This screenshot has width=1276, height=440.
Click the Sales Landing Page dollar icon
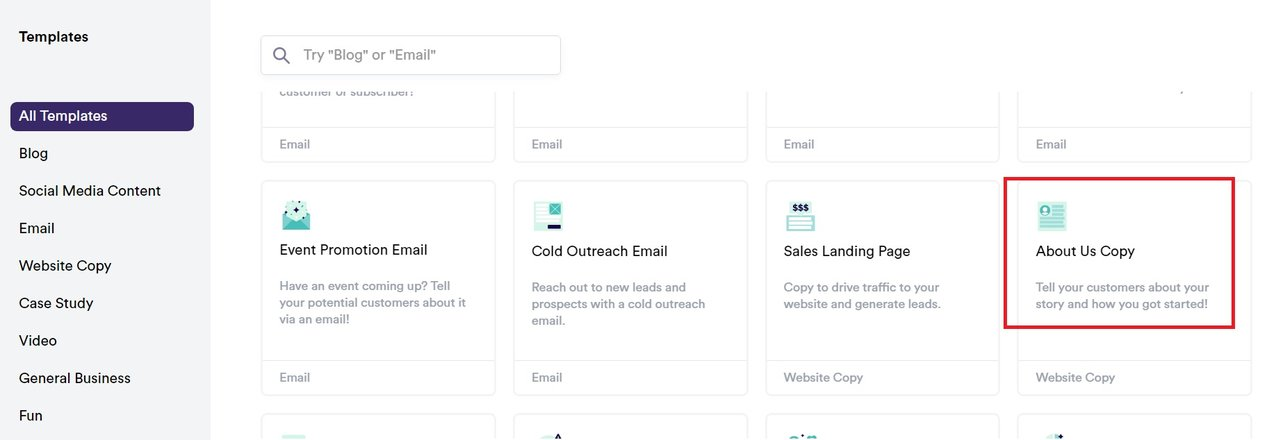tap(800, 216)
